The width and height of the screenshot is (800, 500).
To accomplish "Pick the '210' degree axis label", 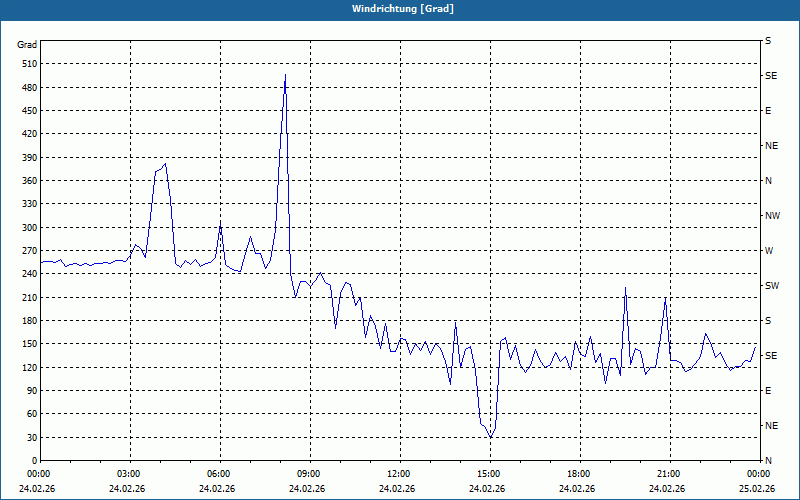I will [30, 297].
